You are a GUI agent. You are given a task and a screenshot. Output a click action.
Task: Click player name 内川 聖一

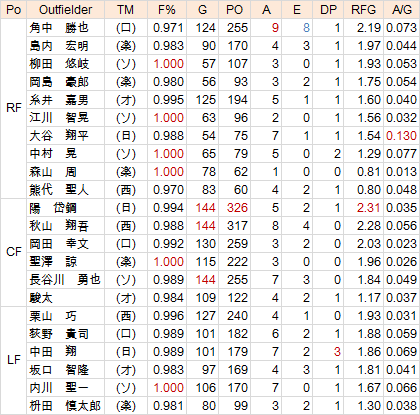tap(59, 388)
